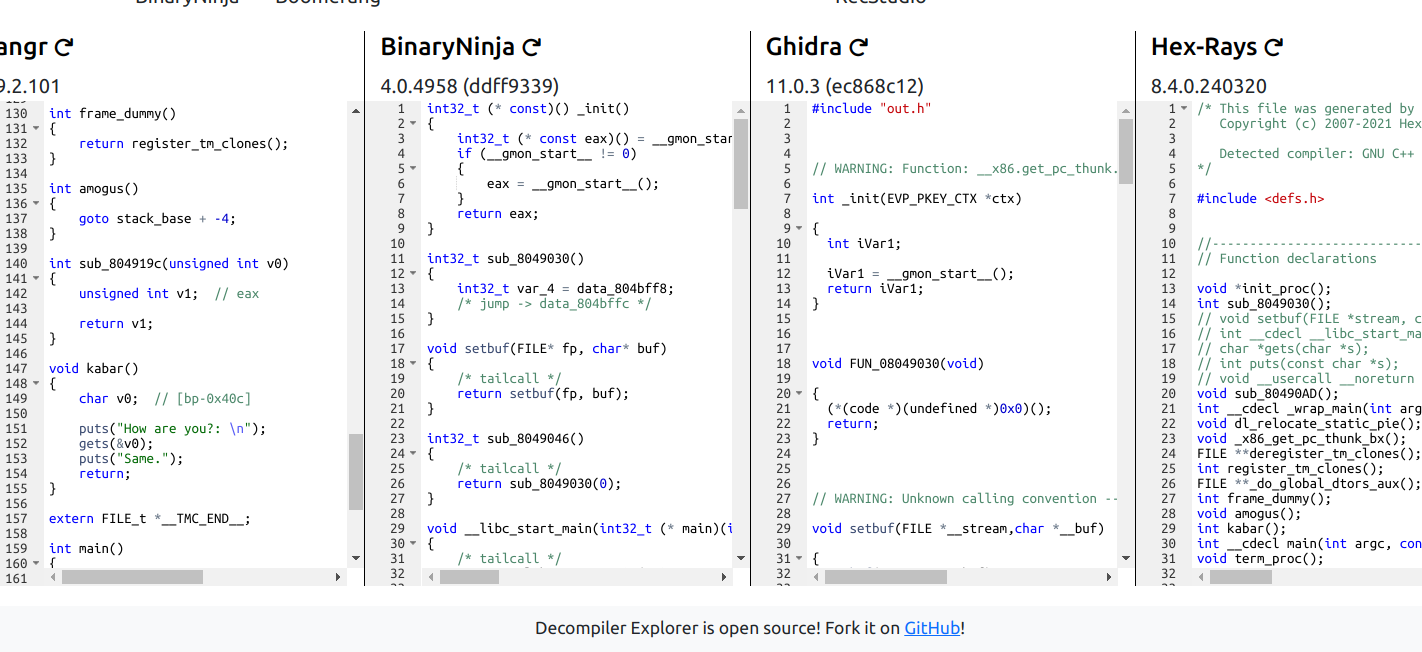Click 'goto stack_base + -4;' in angr
Viewport: 1422px width, 652px height.
[158, 219]
